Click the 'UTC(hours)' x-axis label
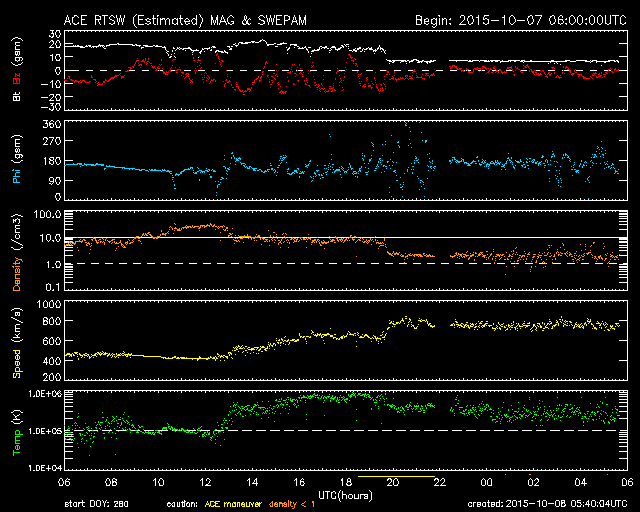 pos(345,496)
